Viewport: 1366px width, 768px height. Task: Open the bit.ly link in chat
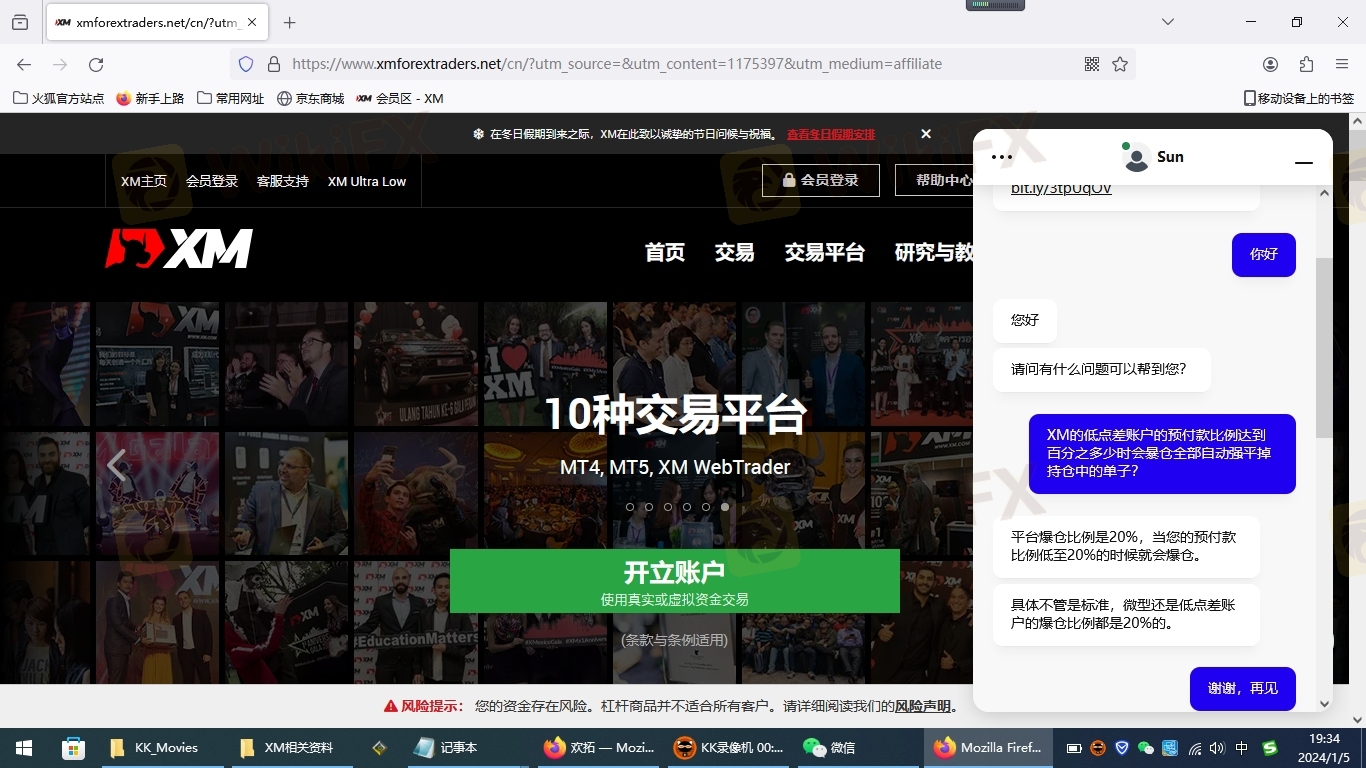pyautogui.click(x=1061, y=190)
